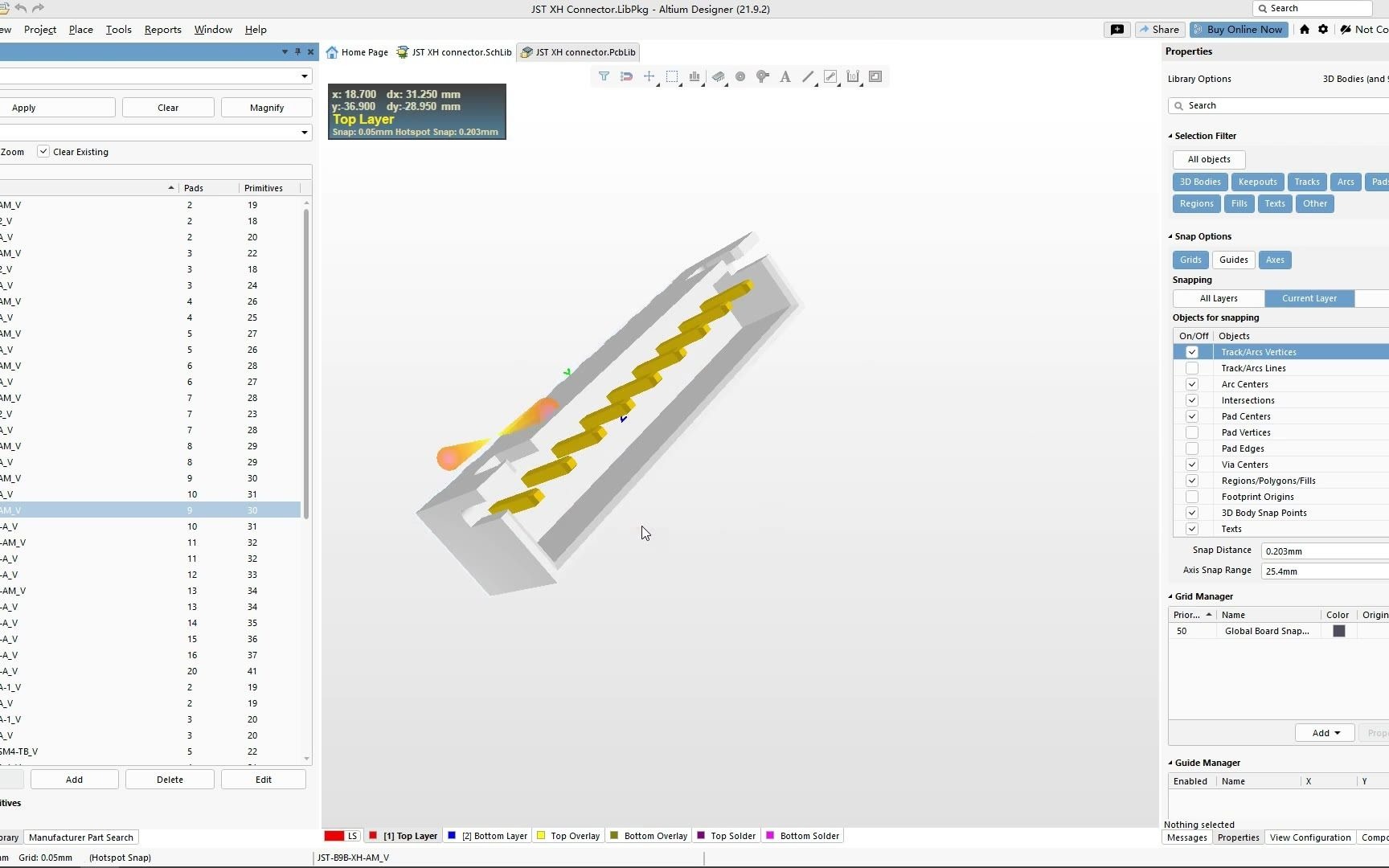Click the Delete footprint button
This screenshot has height=868, width=1389.
pyautogui.click(x=170, y=780)
